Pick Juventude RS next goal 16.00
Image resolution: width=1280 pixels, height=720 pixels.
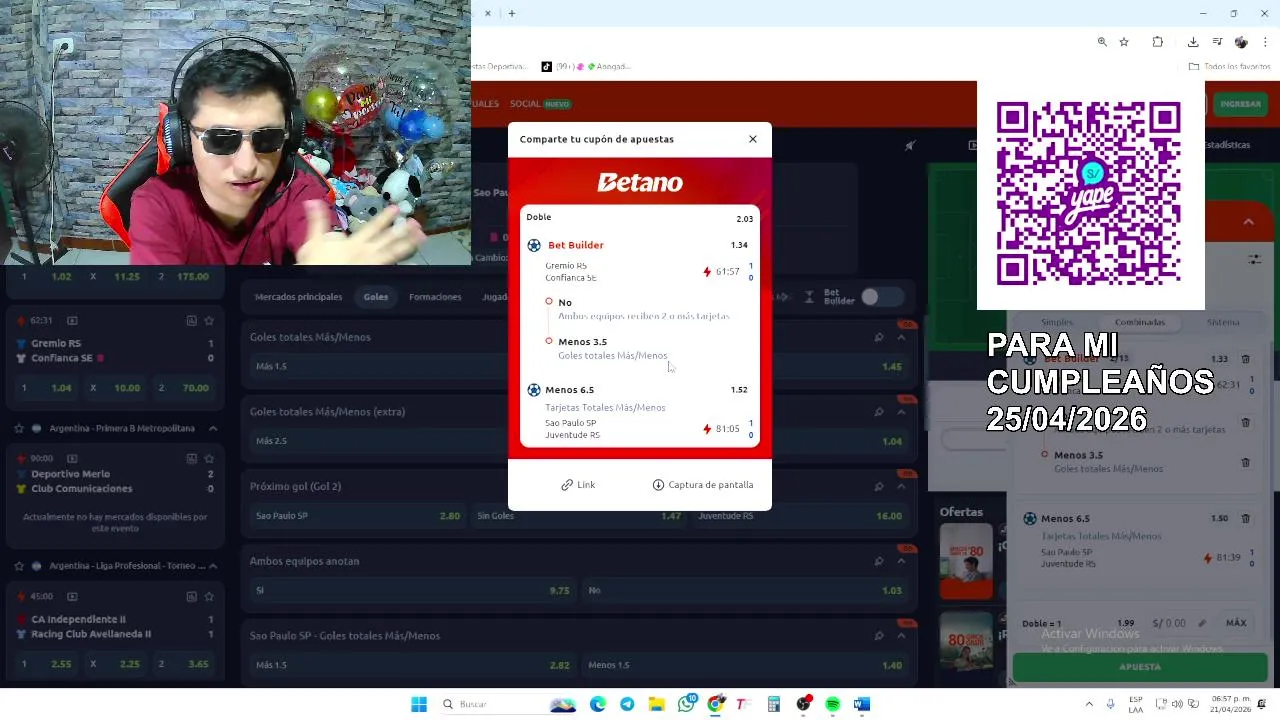coord(799,516)
